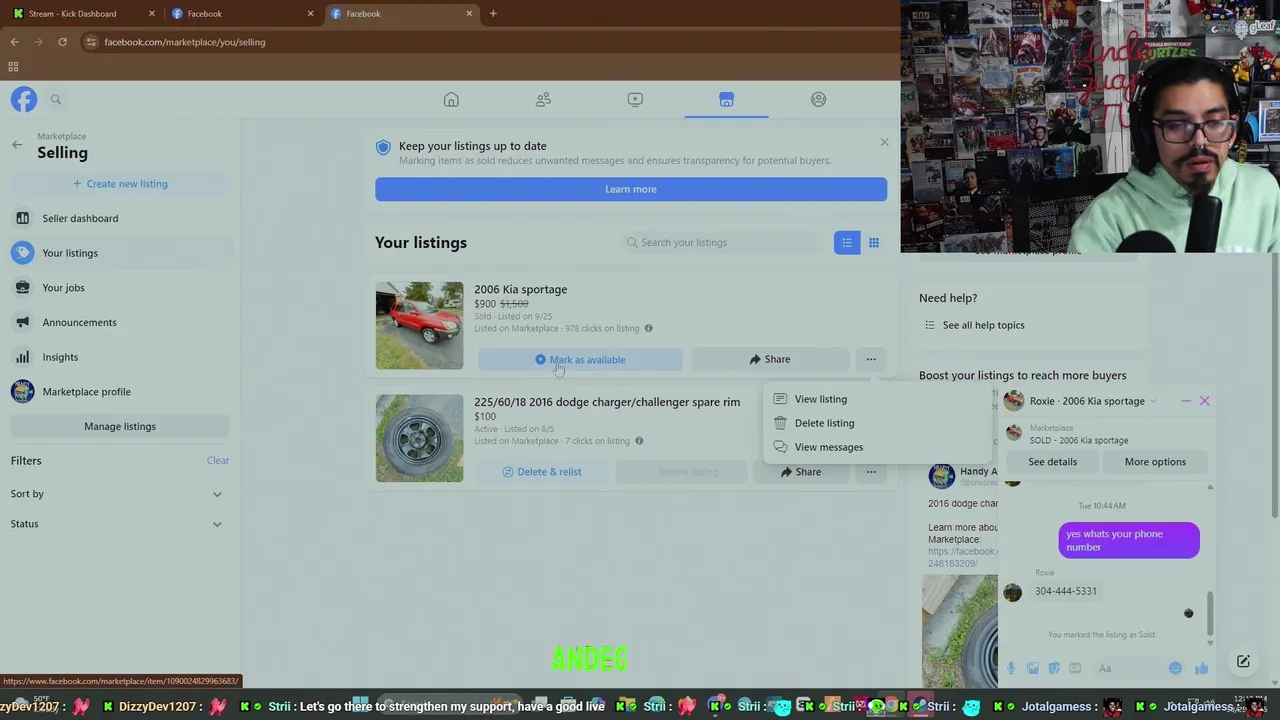1280x720 pixels.
Task: Switch listings to grid view
Action: (874, 242)
